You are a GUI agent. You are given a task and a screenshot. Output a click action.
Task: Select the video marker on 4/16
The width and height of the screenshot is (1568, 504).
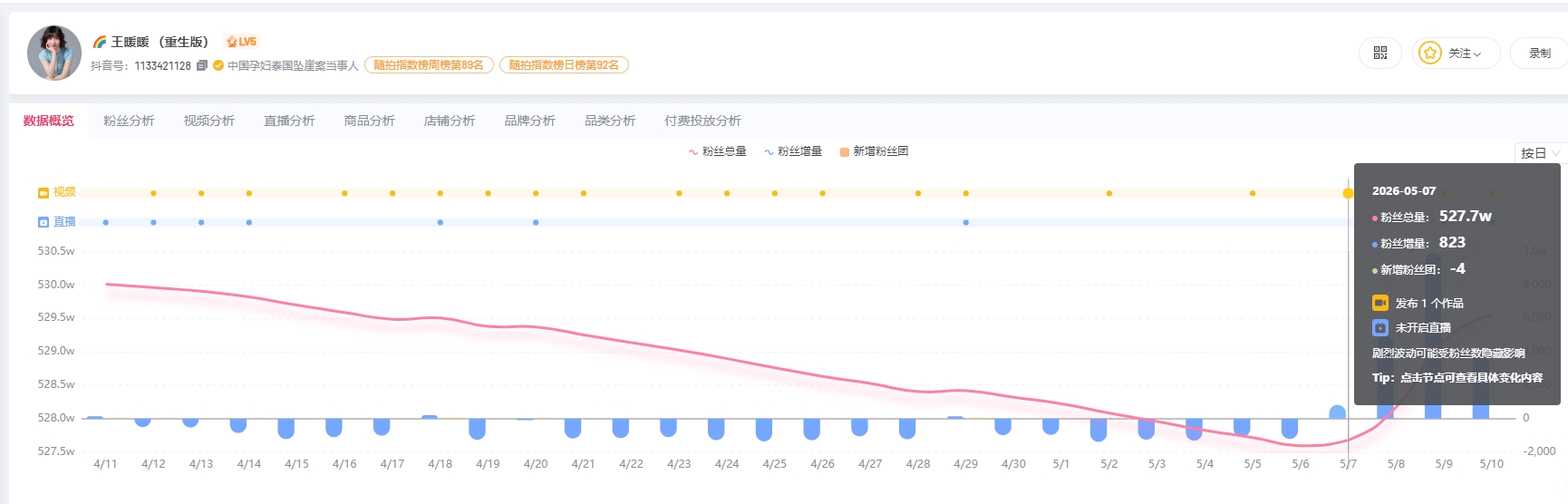(344, 193)
